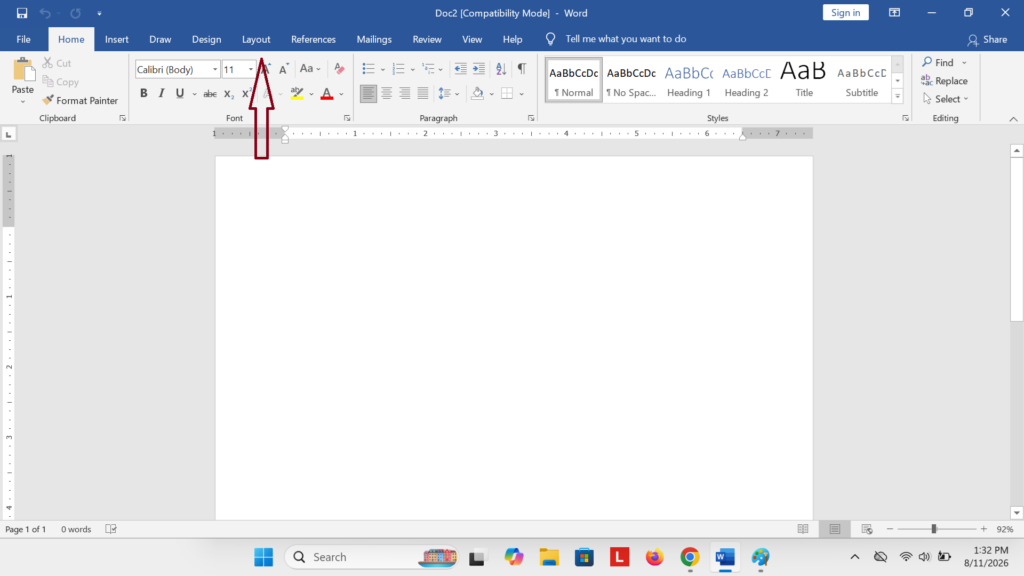Viewport: 1024px width, 576px height.
Task: Switch to the View tab
Action: click(x=472, y=39)
